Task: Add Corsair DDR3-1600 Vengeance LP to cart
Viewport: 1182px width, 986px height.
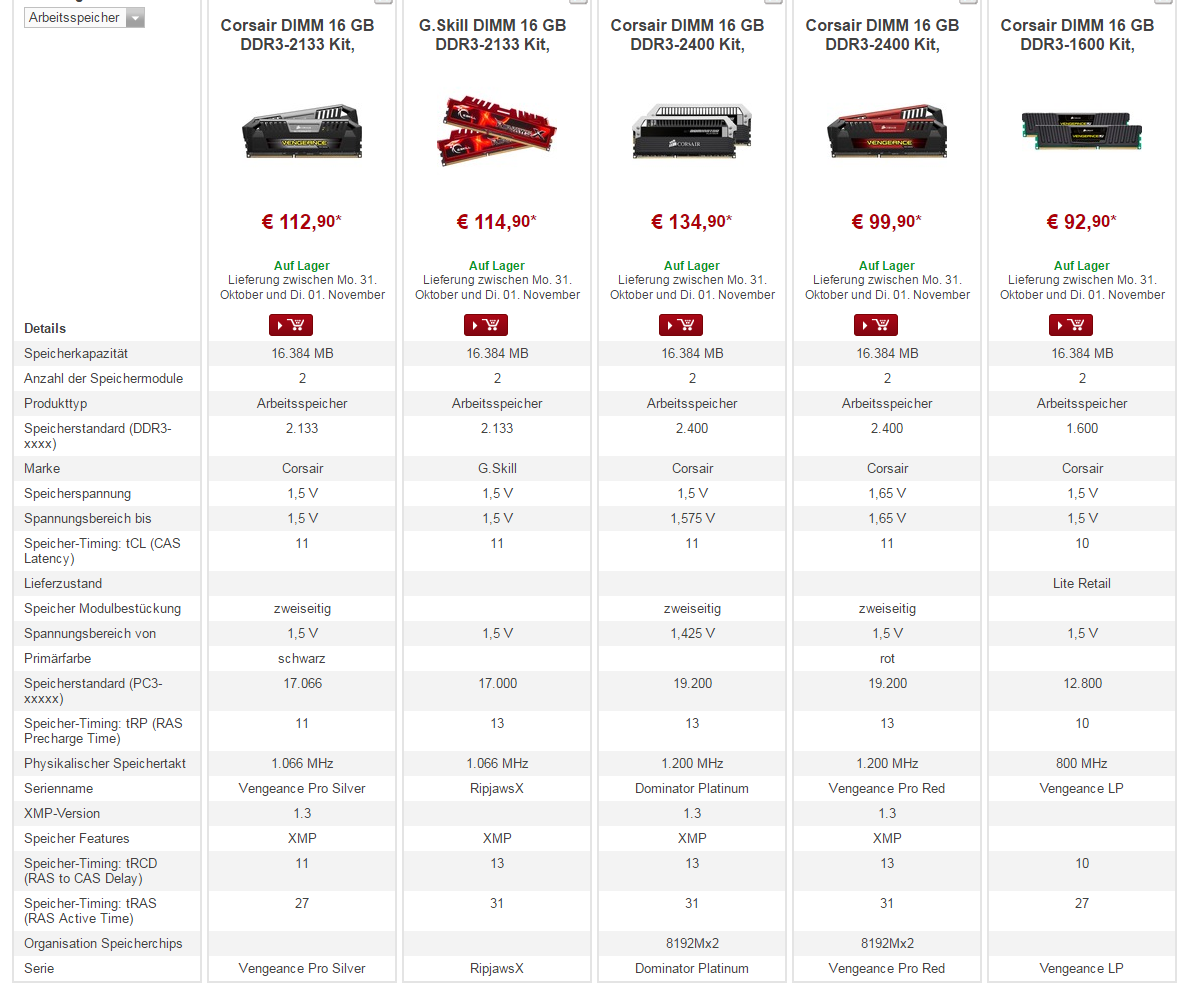Action: (1070, 325)
